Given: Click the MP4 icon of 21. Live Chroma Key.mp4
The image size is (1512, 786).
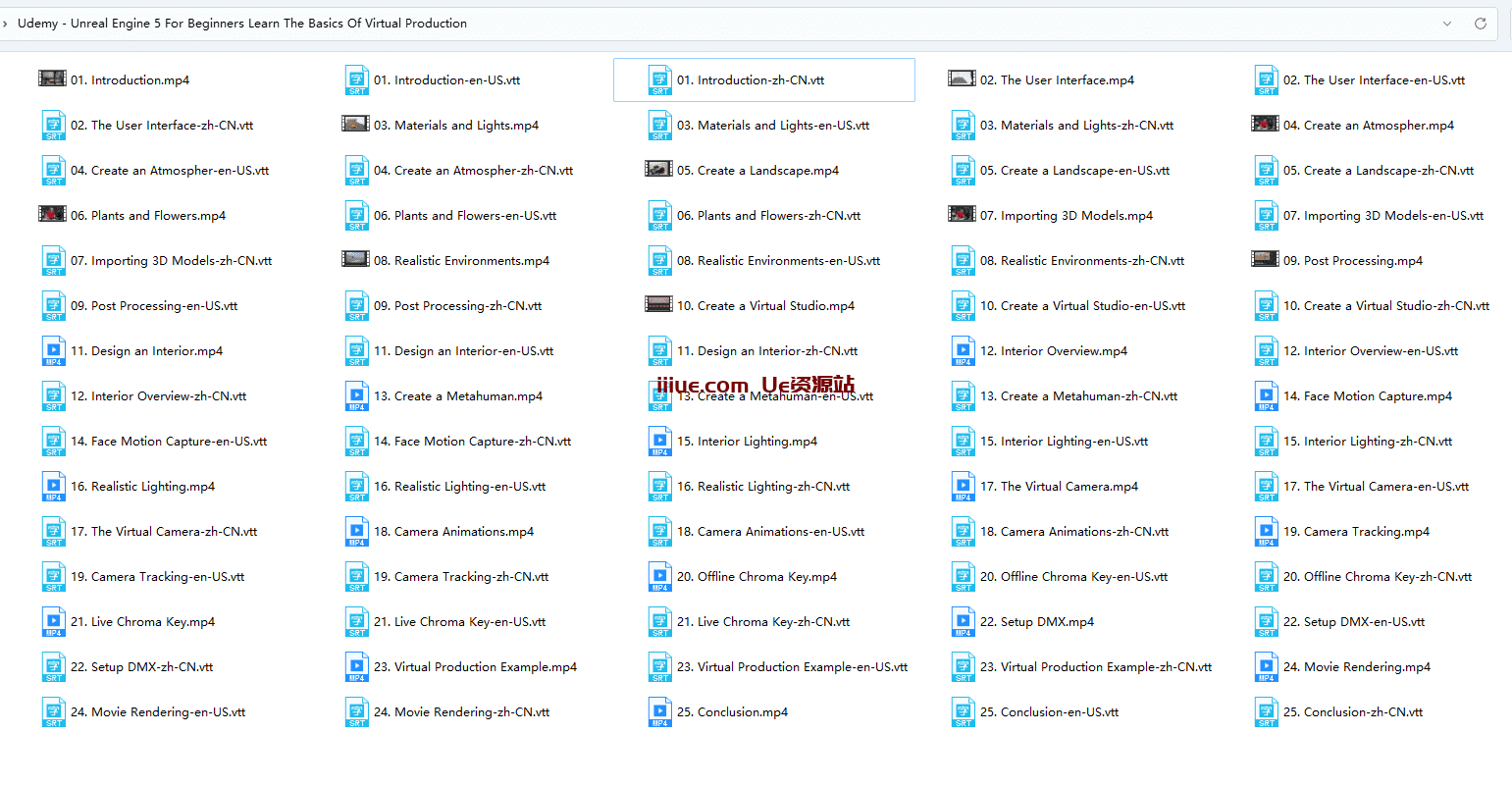Looking at the screenshot, I should tap(54, 622).
